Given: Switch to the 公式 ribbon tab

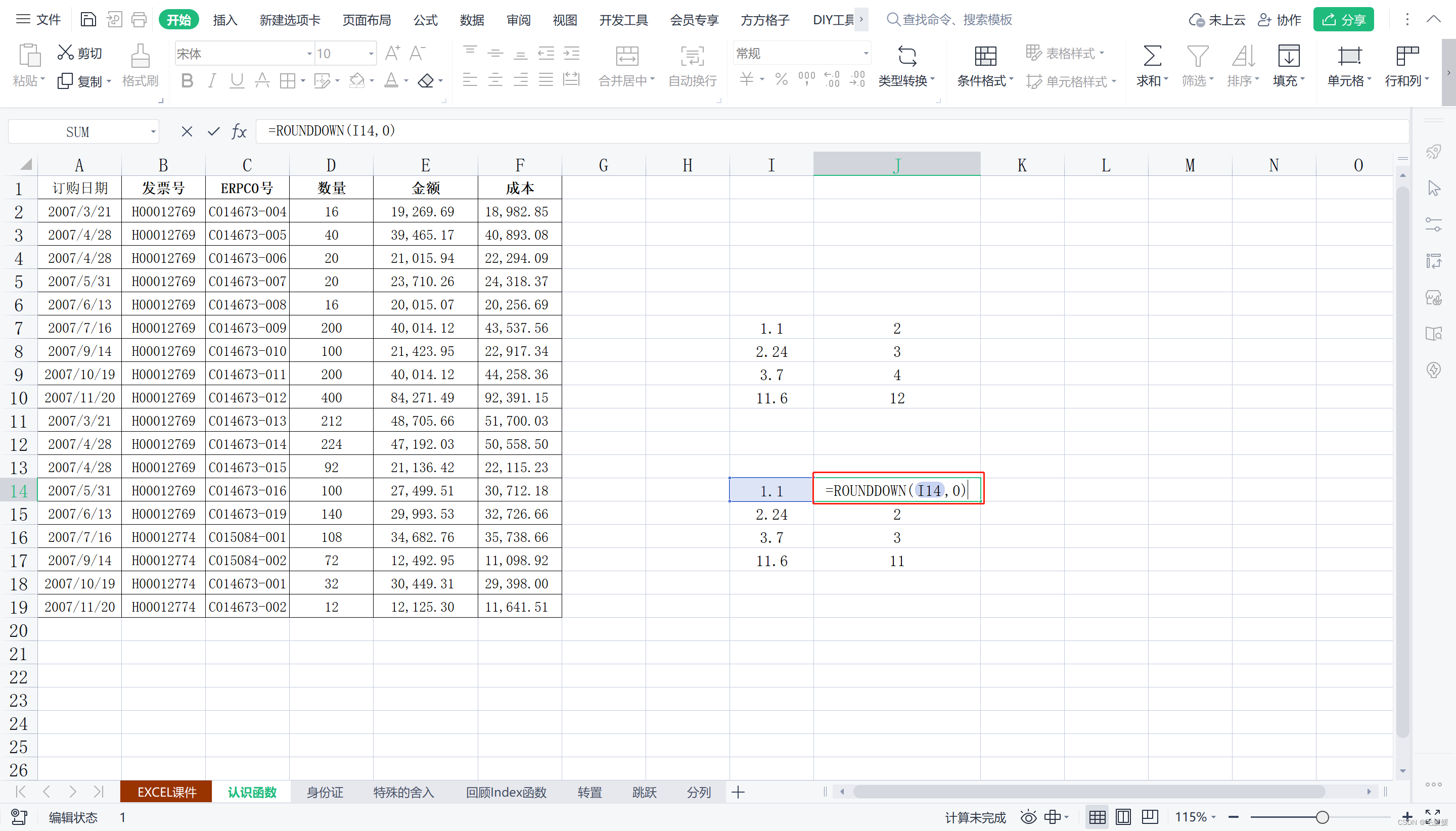Looking at the screenshot, I should tap(425, 20).
